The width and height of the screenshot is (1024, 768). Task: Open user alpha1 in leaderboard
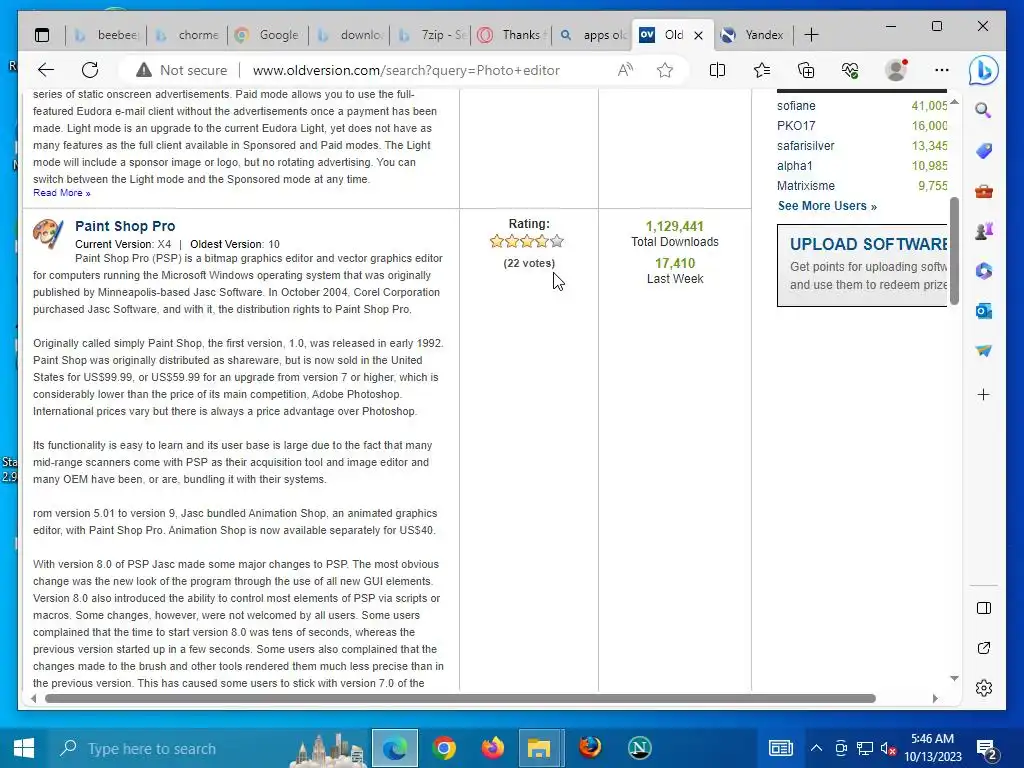click(795, 166)
